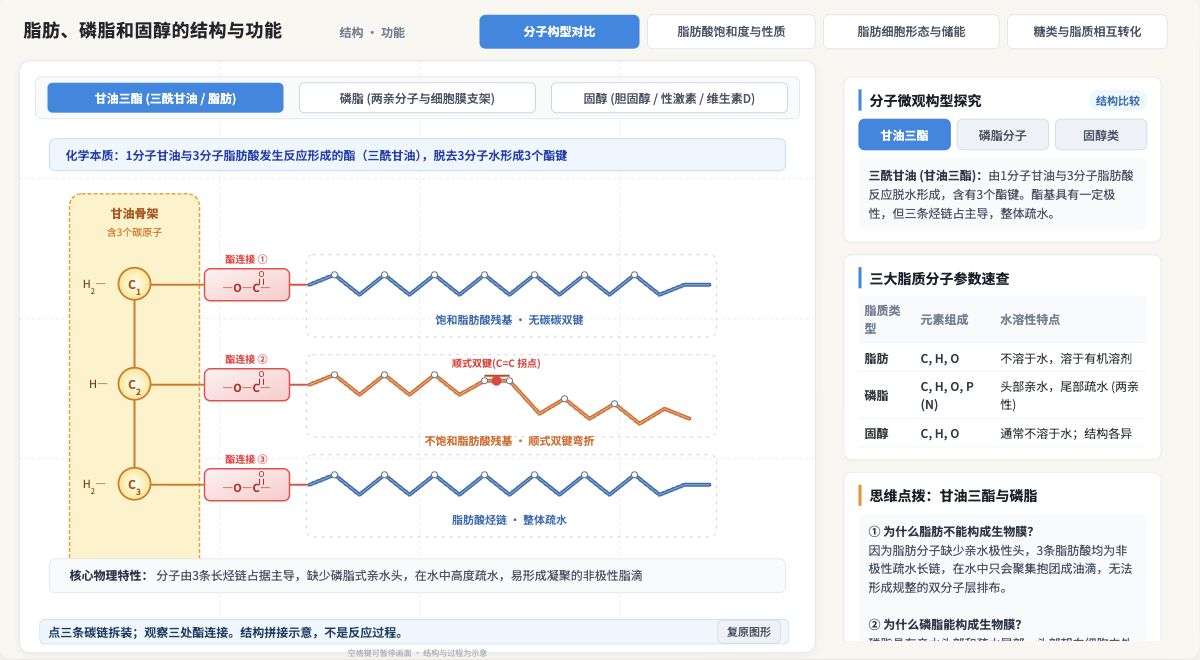
Task: Select 固醇 (胆固醇 / 性激素 / 维生素D) sub-tab
Action: point(669,98)
